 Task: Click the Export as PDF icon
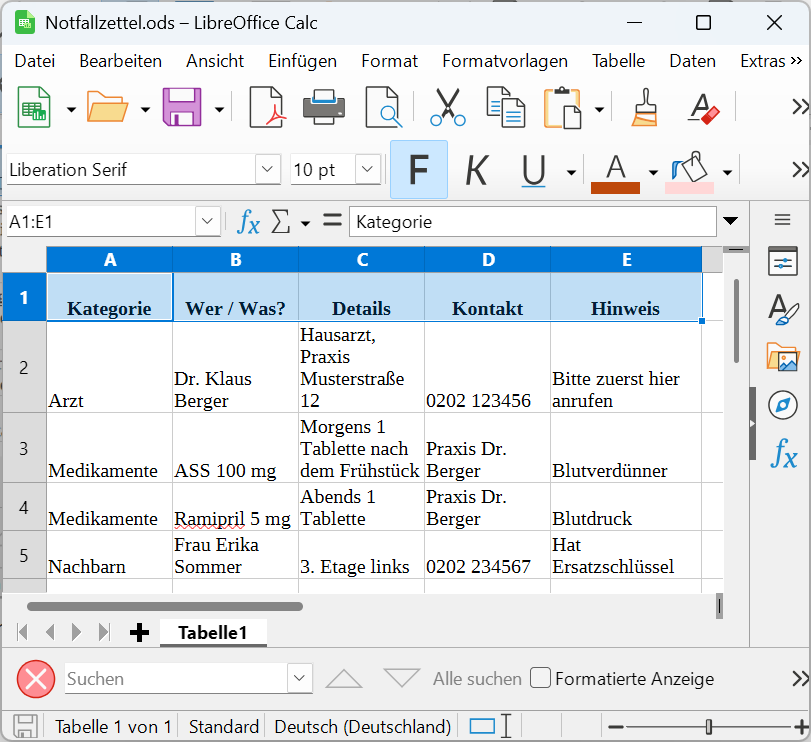(x=266, y=107)
